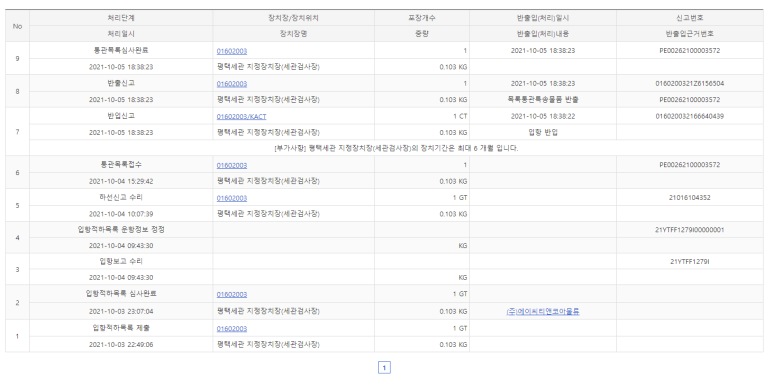Open 01602003 link in 통관목록접수 row
Screen dimensions: 773x375
pos(232,165)
